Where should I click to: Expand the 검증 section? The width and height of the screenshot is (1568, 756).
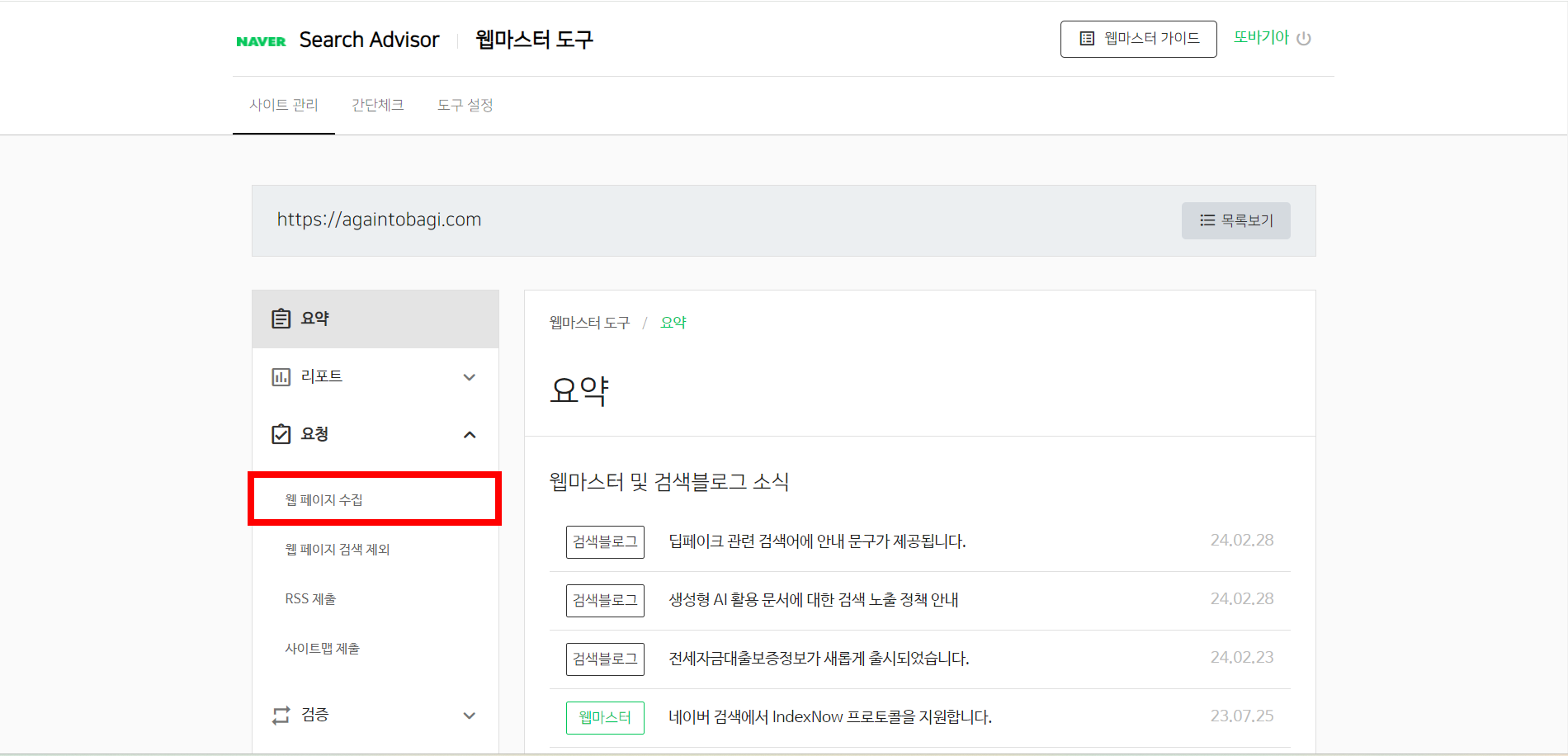click(469, 716)
